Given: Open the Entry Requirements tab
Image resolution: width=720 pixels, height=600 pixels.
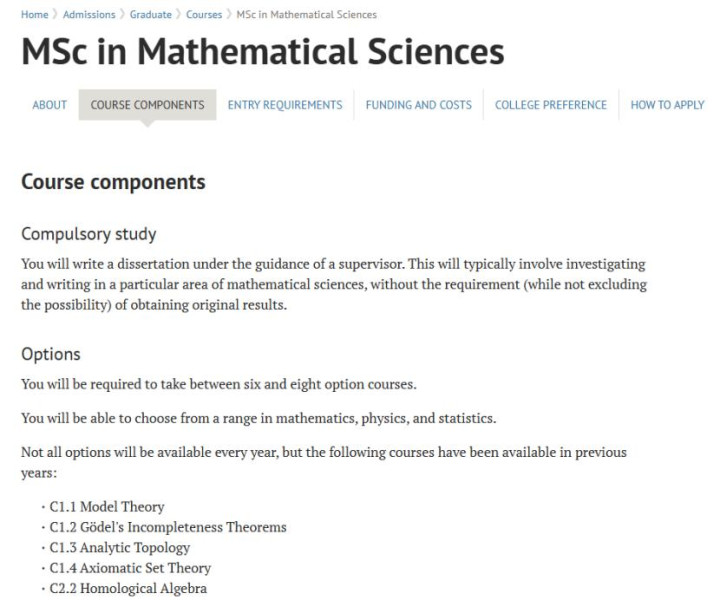Looking at the screenshot, I should [285, 105].
